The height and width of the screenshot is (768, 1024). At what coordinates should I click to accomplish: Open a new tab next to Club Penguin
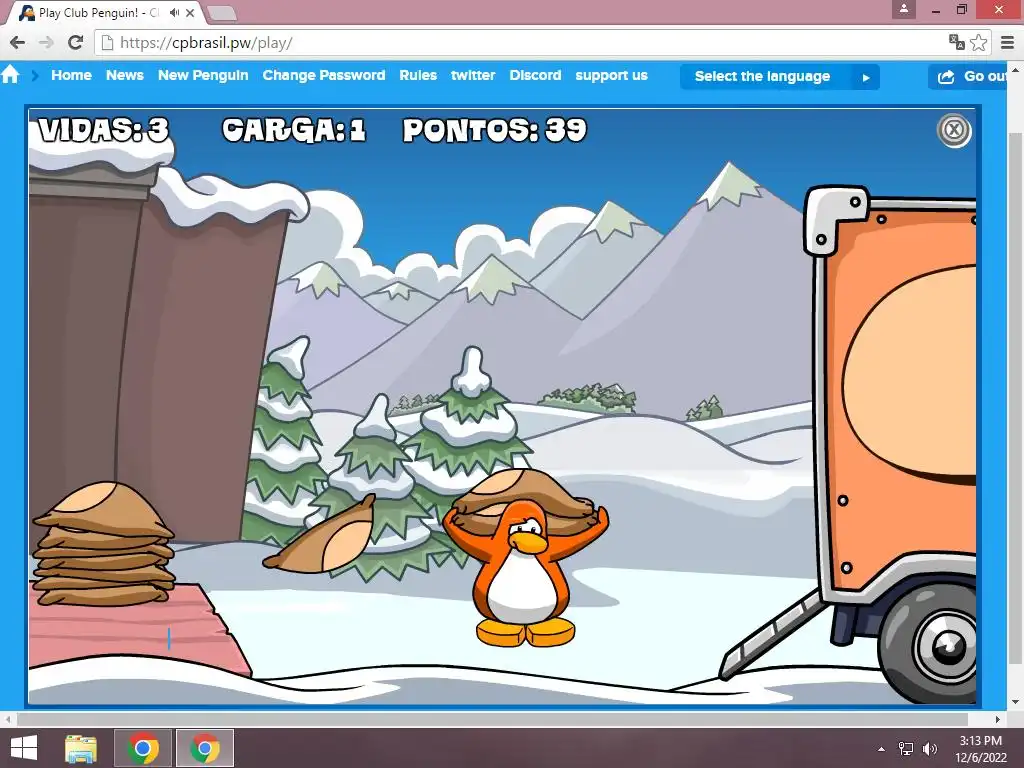222,13
